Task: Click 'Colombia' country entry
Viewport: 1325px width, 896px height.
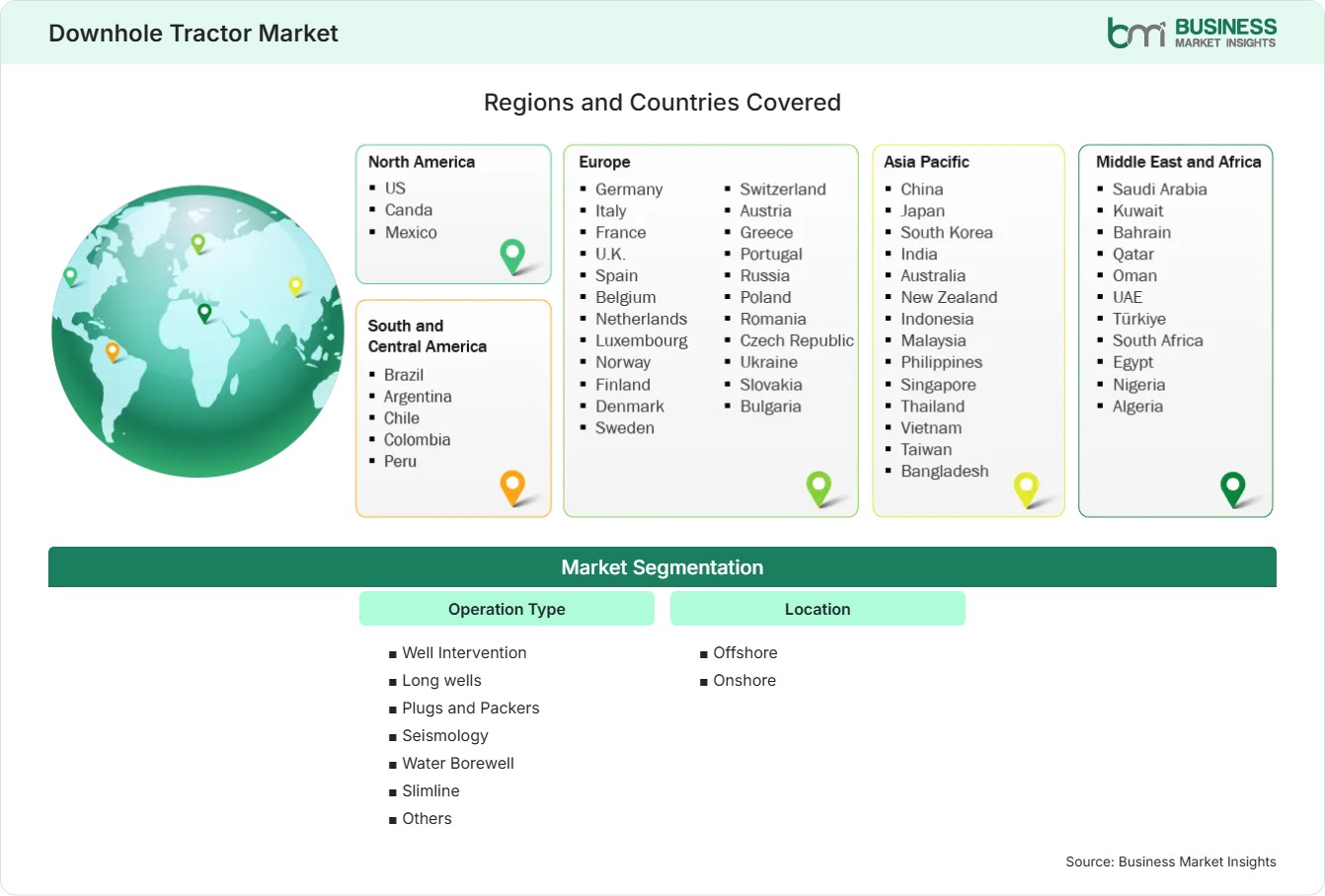Action: point(417,440)
